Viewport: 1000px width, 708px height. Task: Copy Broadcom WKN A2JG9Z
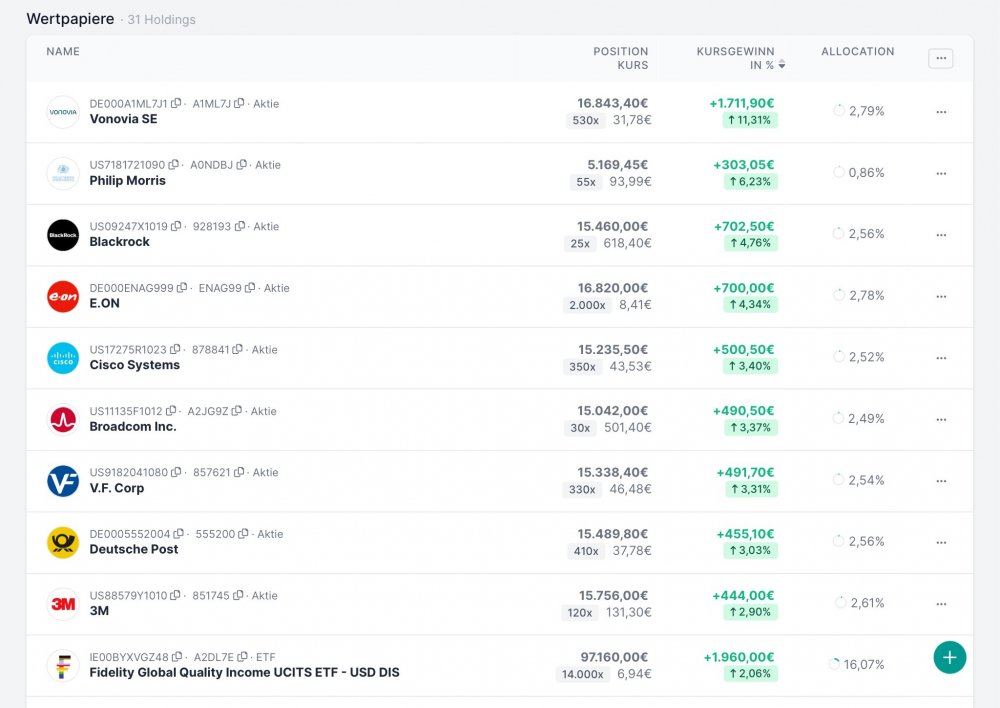coord(237,411)
